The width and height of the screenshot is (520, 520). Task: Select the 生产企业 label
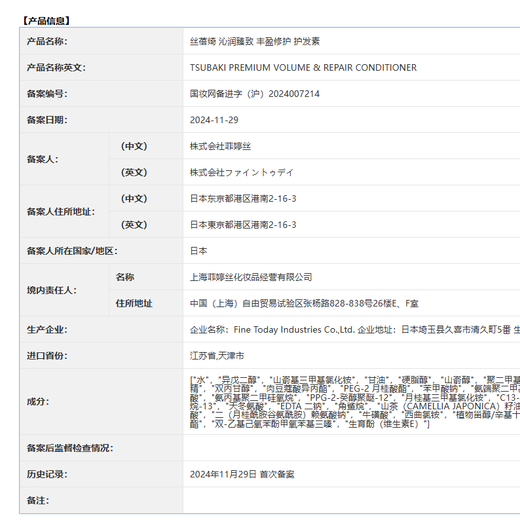pyautogui.click(x=47, y=330)
